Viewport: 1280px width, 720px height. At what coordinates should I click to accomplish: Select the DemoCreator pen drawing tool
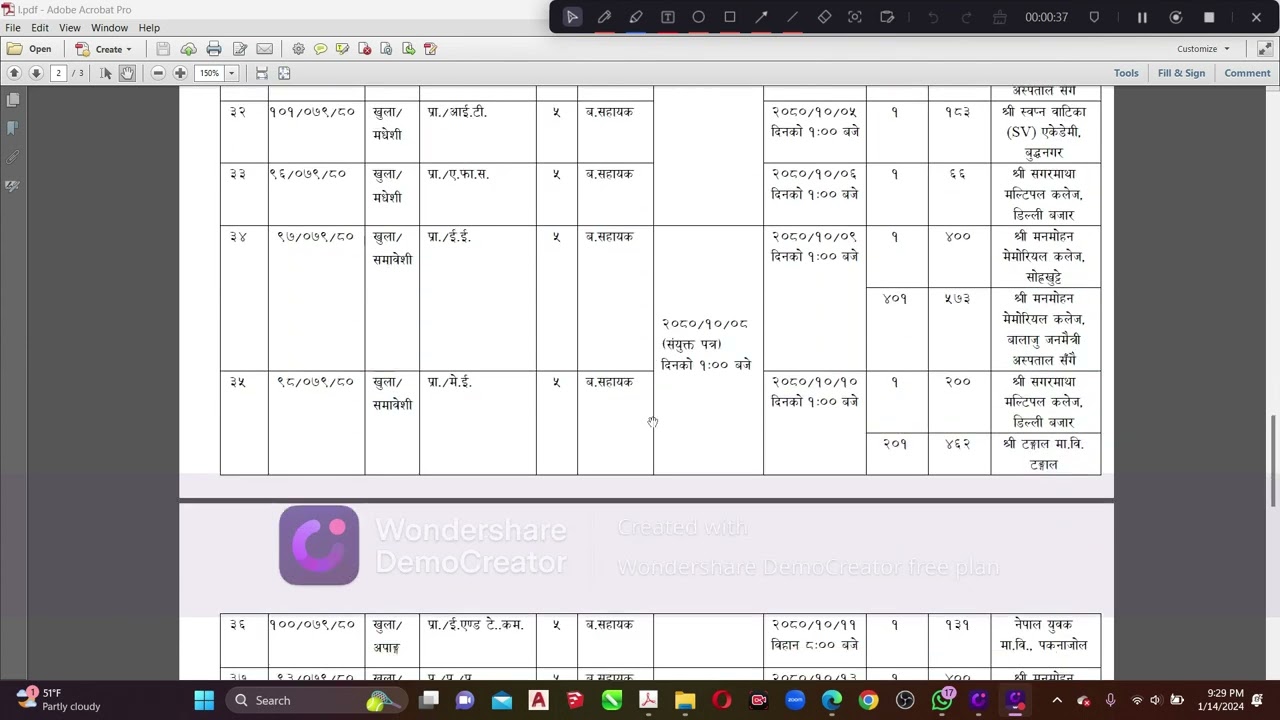[x=604, y=17]
